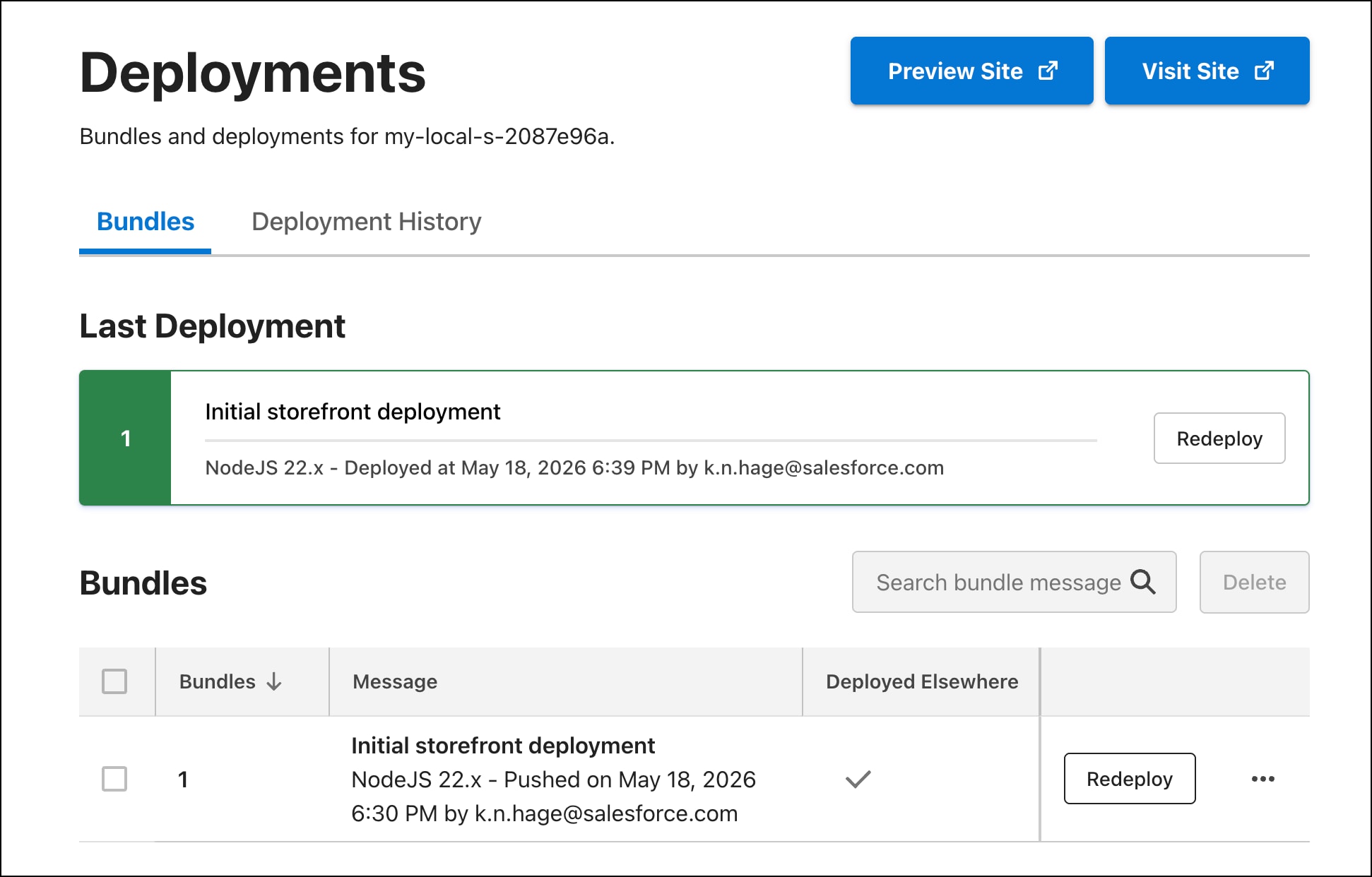Select 'Initial storefront deployment' in Last Deployment card
1372x877 pixels.
(353, 412)
